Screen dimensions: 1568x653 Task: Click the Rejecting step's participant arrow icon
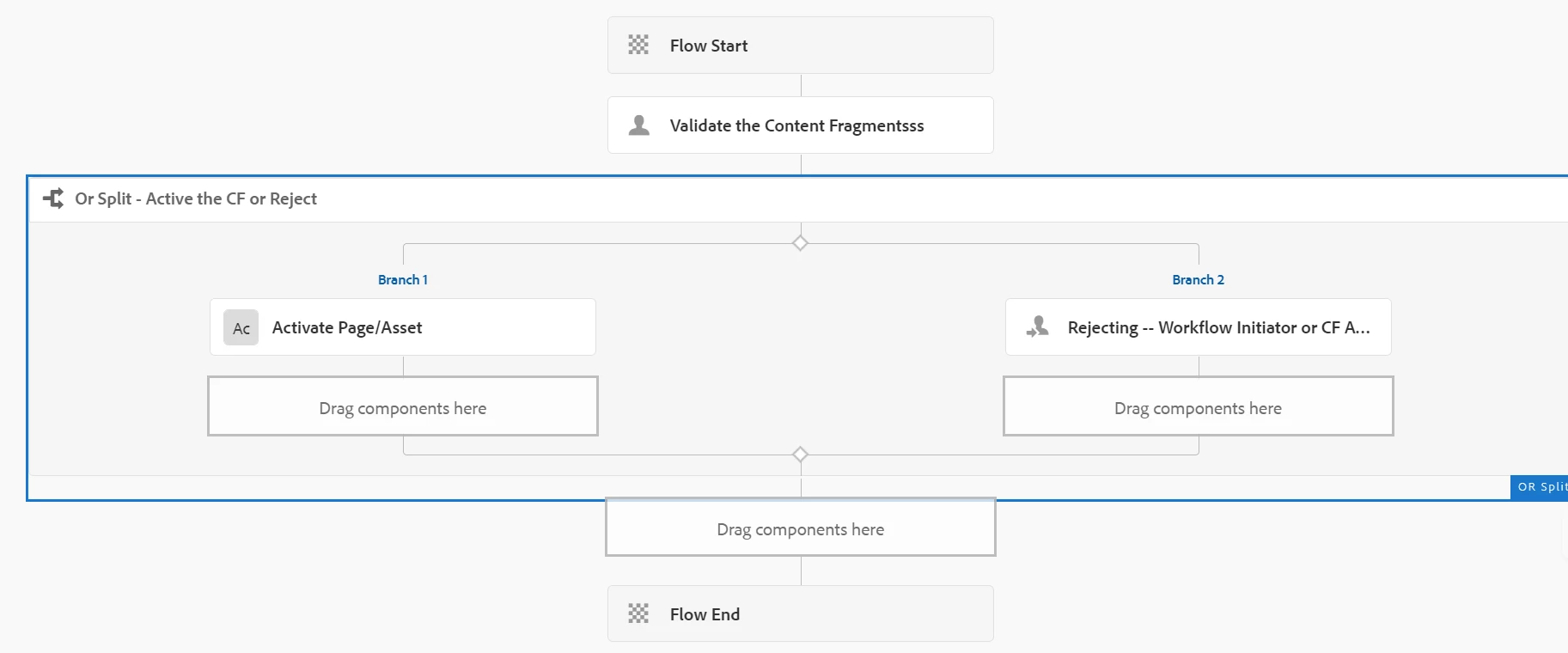[1037, 327]
